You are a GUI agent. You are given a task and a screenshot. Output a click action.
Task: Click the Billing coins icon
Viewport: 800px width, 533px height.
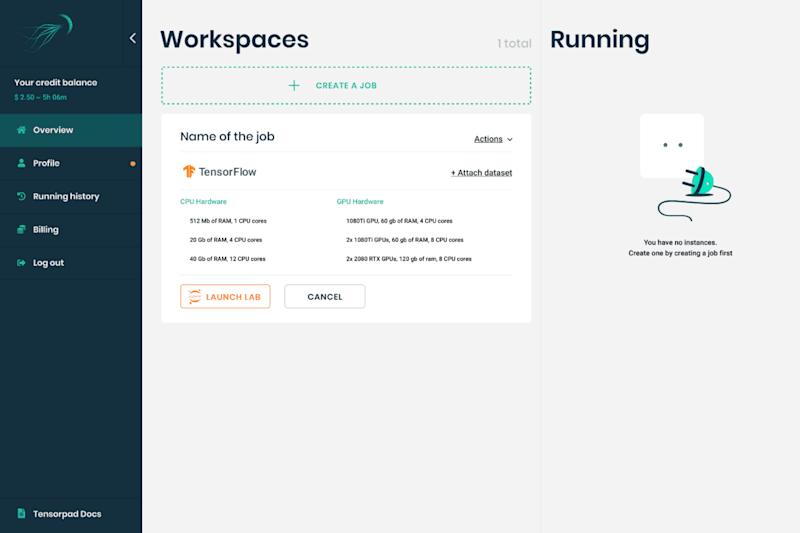[21, 230]
